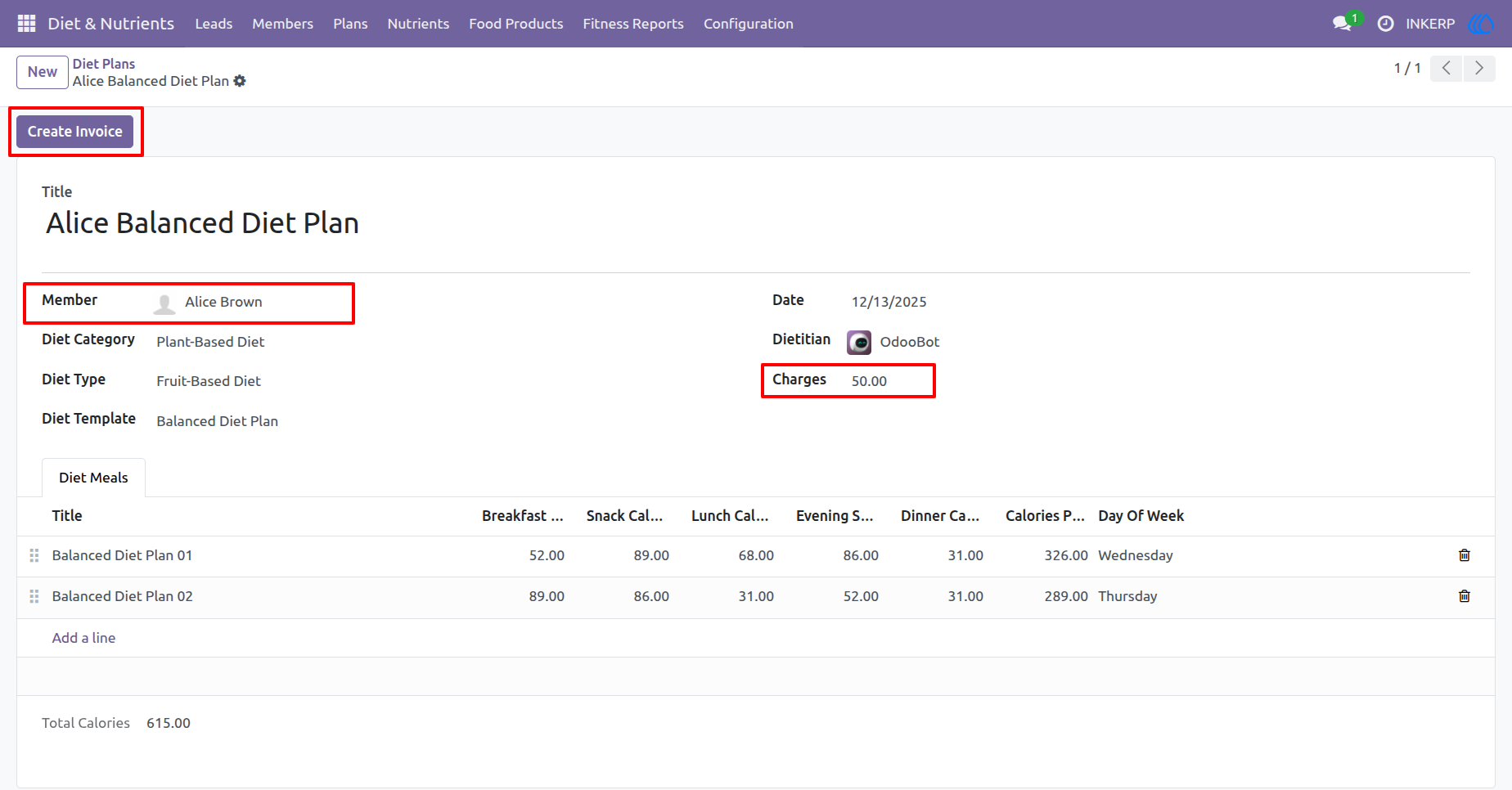Screen dimensions: 1512x790
Task: Edit the Charges field value
Action: 869,381
